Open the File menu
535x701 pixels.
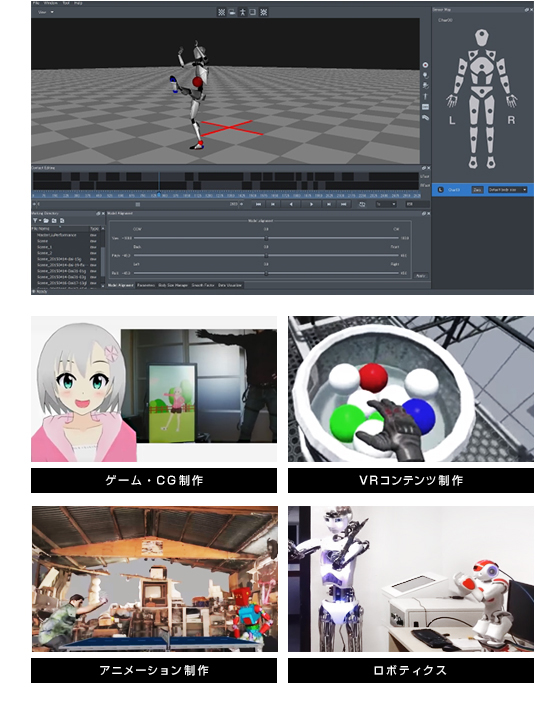(x=36, y=3)
